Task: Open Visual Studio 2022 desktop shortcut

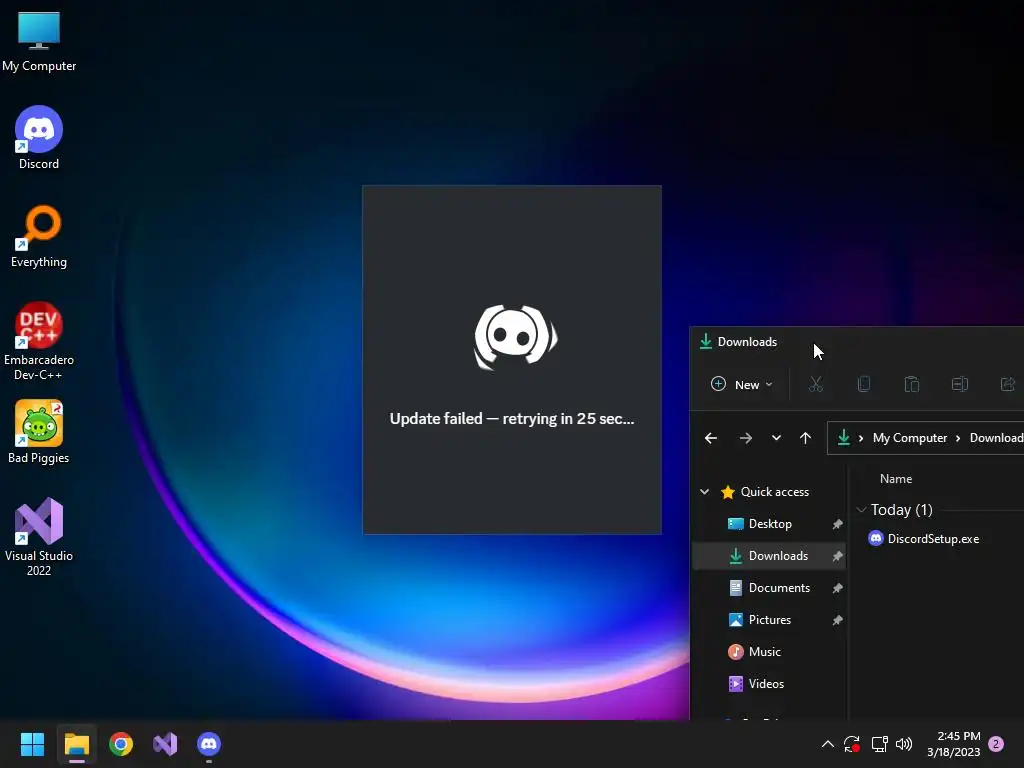Action: tap(39, 537)
